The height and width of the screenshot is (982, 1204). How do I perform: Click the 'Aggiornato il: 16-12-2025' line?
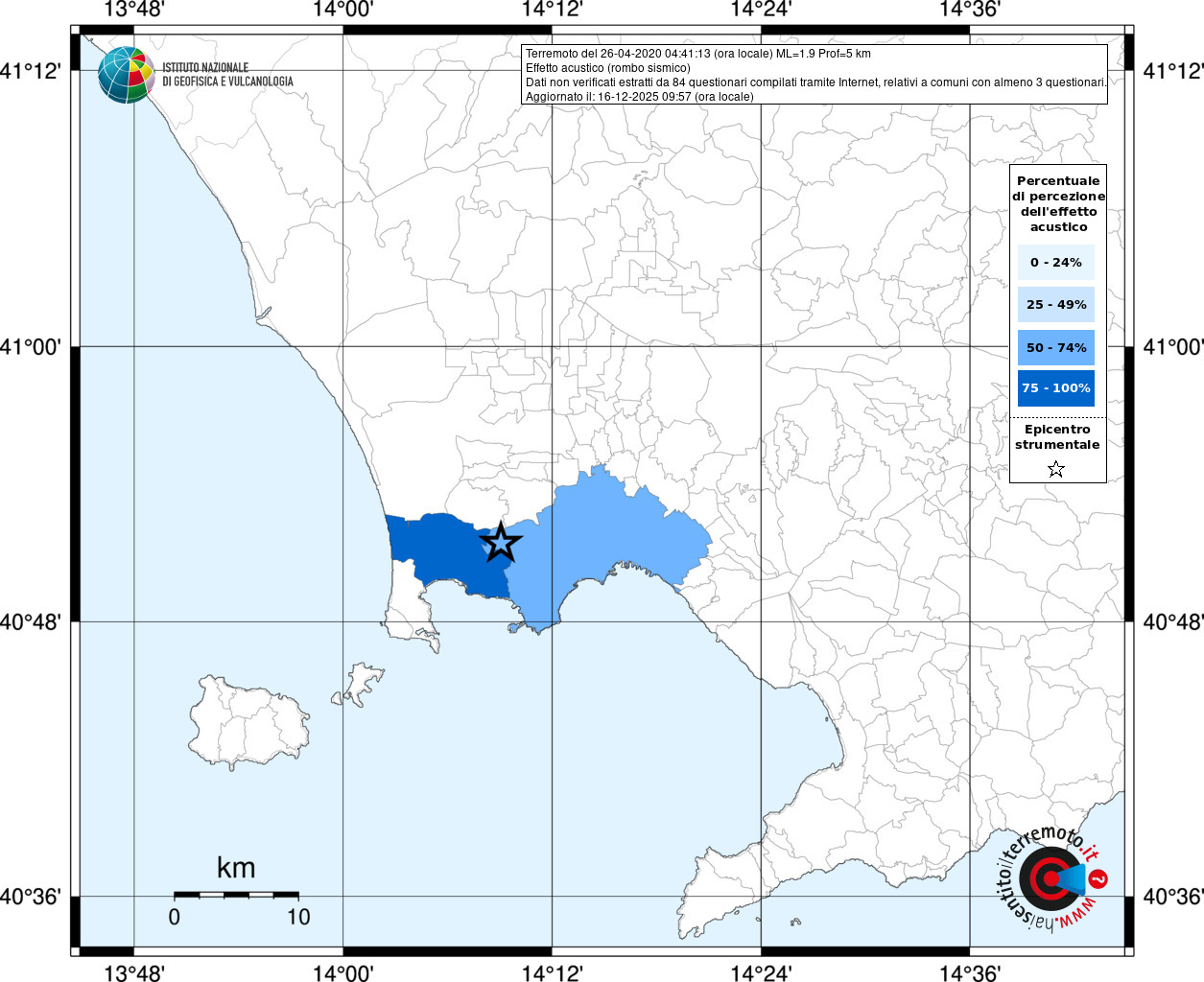(x=640, y=97)
